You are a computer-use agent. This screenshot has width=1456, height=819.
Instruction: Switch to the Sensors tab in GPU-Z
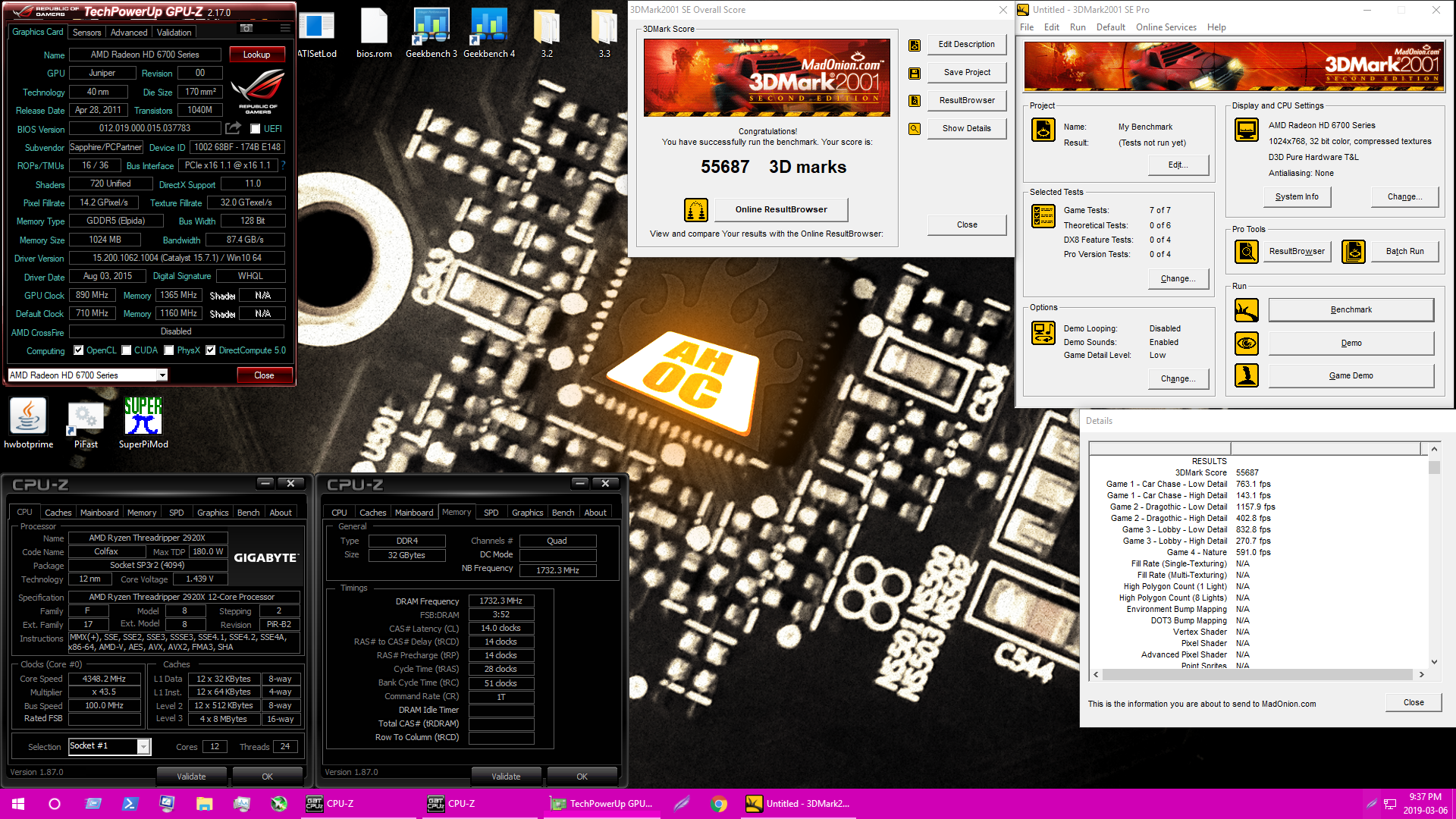pos(86,33)
